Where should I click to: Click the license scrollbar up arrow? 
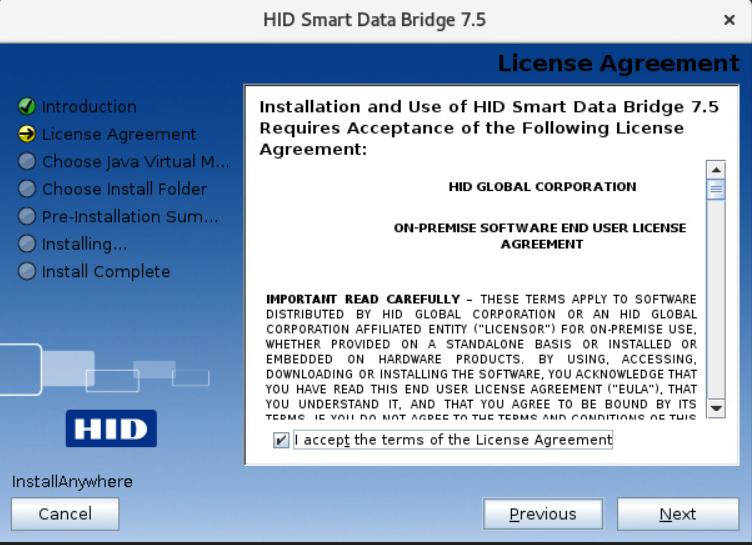715,169
